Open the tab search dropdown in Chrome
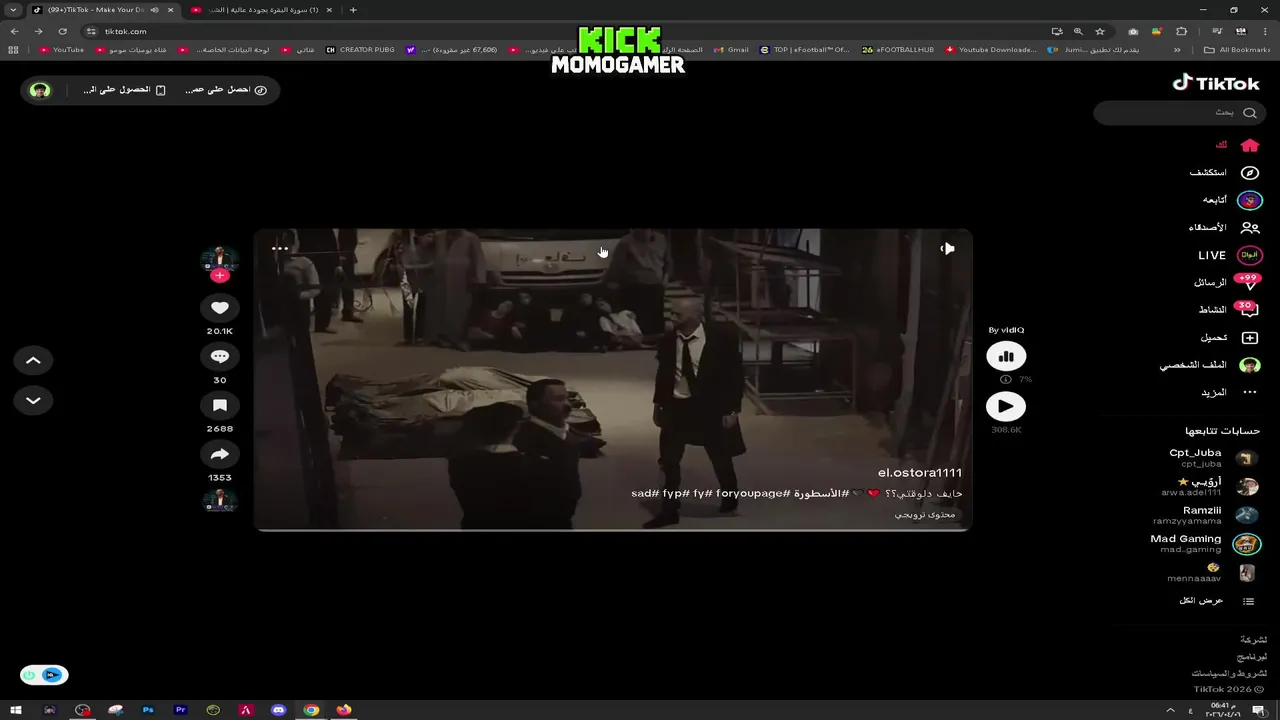This screenshot has height=720, width=1280. point(13,10)
